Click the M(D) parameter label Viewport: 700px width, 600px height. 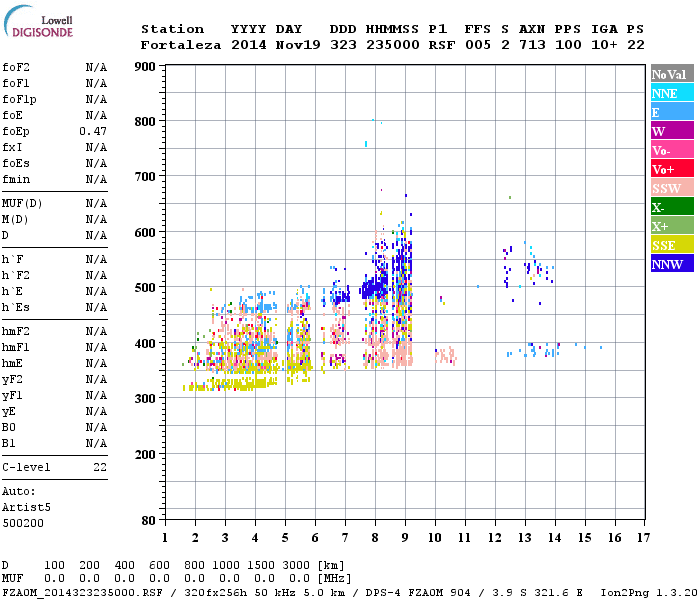click(15, 220)
